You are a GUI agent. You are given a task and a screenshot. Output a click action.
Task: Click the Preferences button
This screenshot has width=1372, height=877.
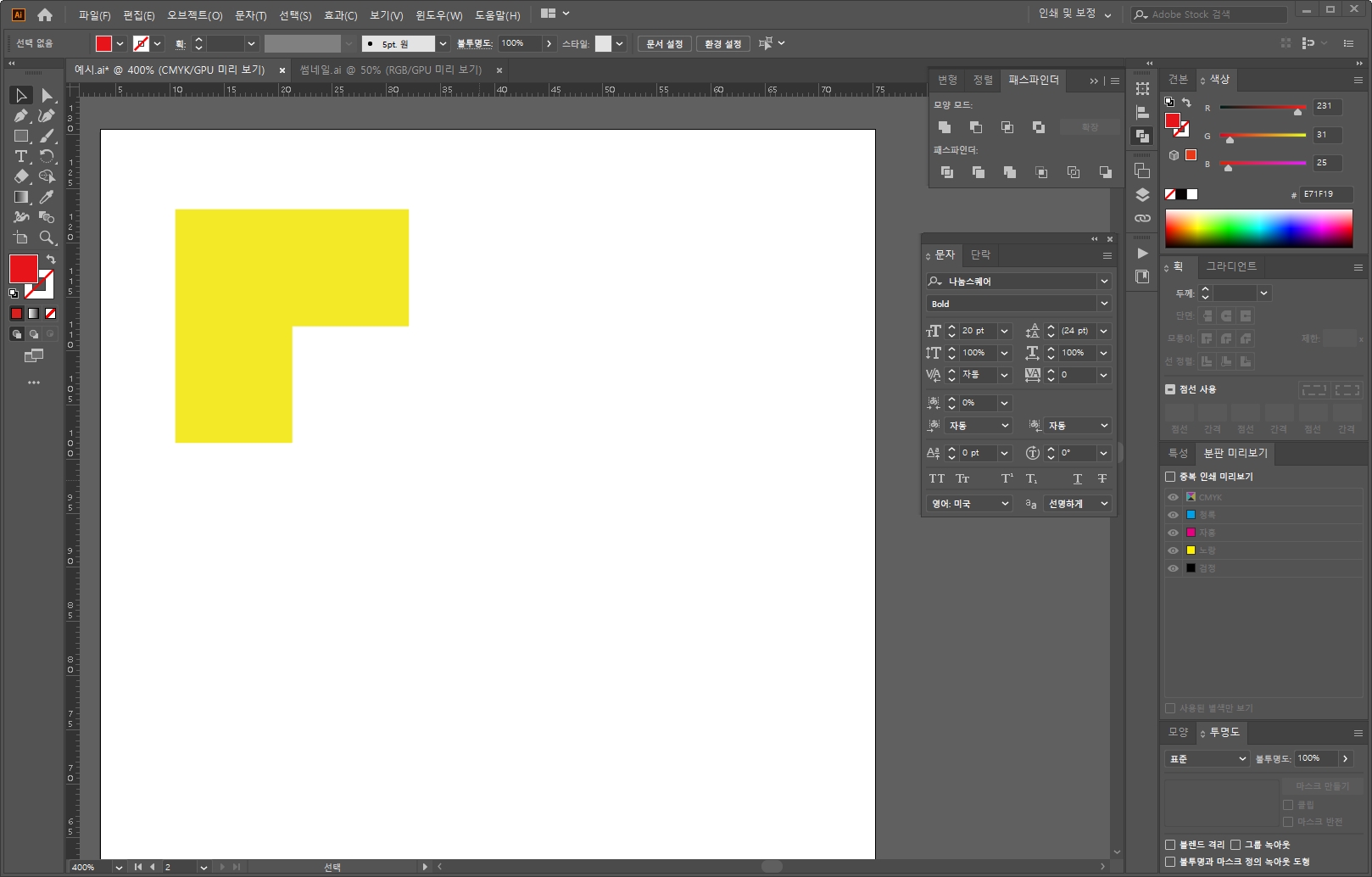tap(722, 43)
